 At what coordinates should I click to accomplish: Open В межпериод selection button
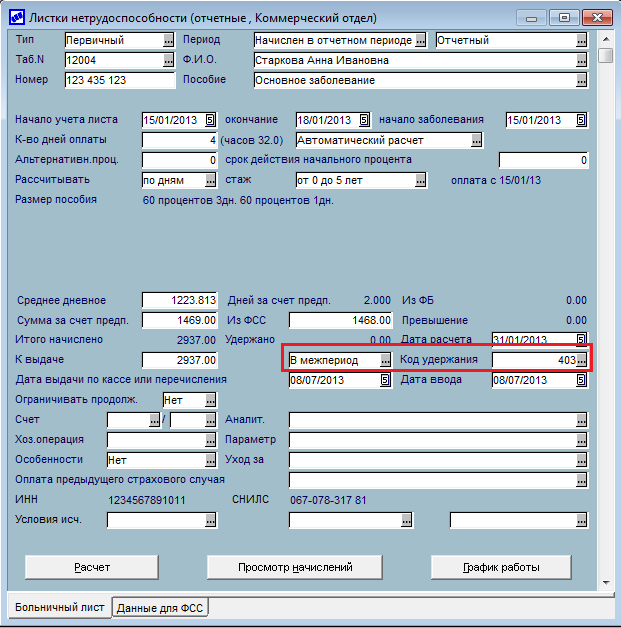coord(385,360)
